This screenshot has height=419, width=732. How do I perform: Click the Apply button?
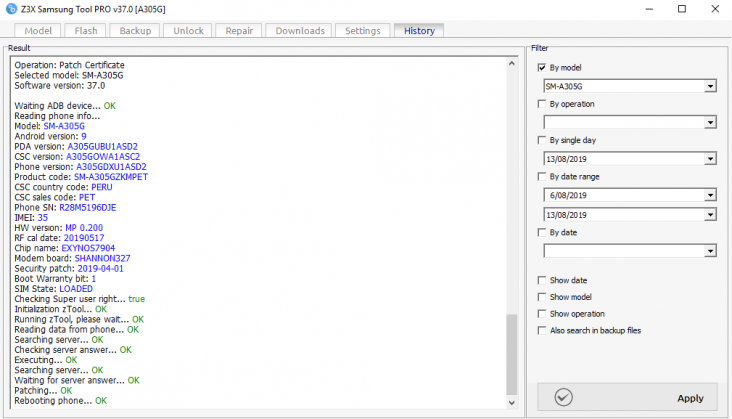click(x=627, y=398)
